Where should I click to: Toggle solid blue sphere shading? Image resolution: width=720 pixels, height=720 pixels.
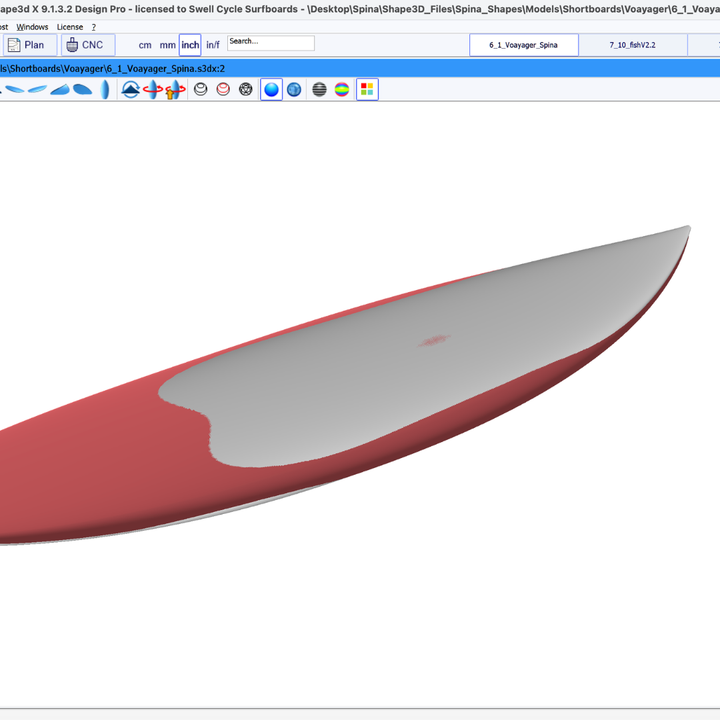point(271,89)
